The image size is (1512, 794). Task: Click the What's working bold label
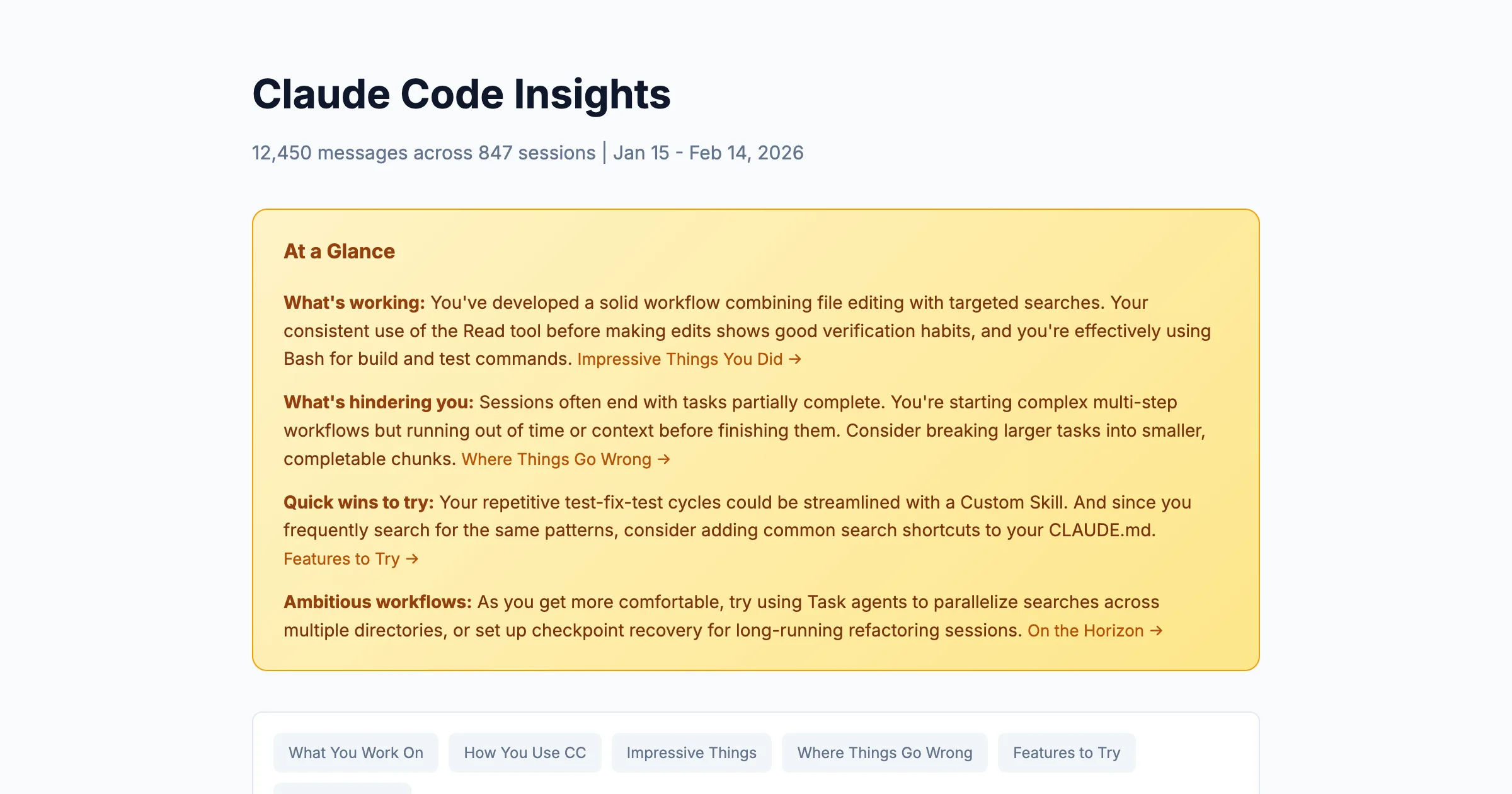coord(353,302)
